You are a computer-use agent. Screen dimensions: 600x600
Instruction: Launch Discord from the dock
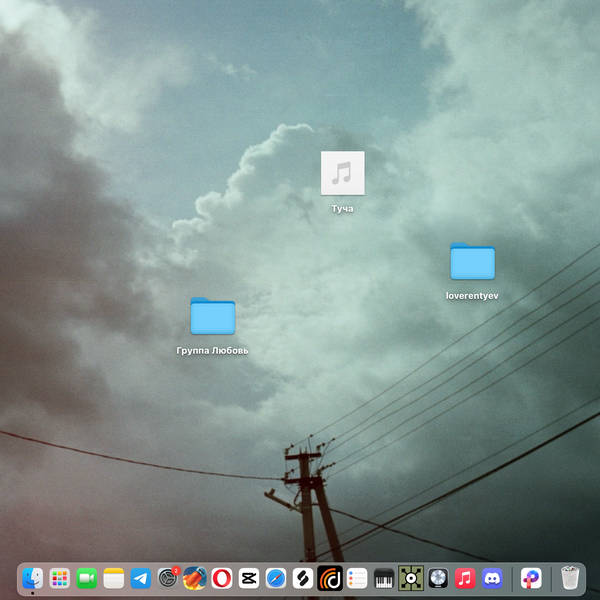click(x=492, y=578)
